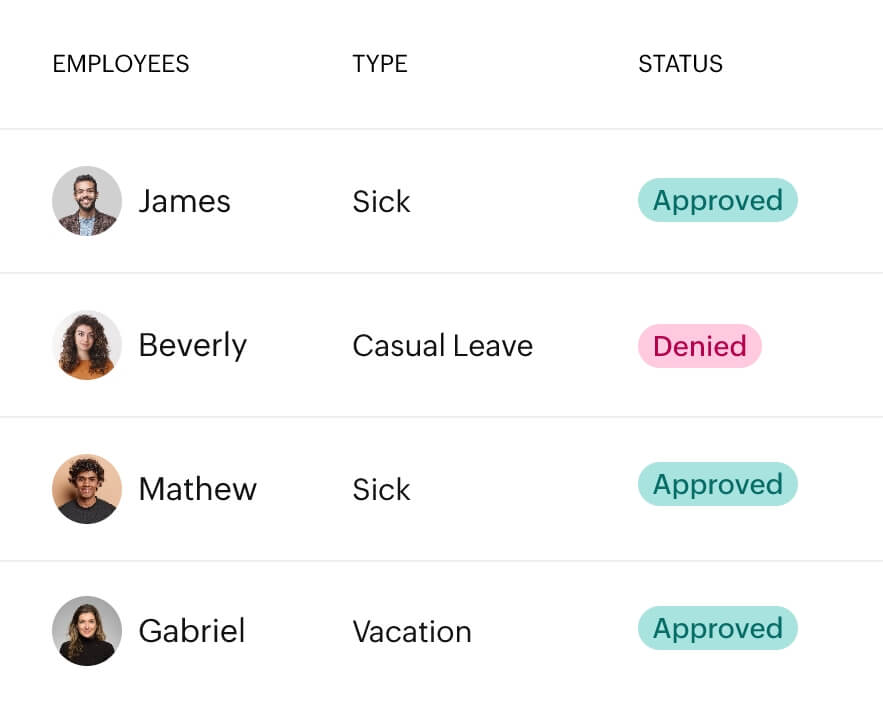Sort by the STATUS column header
883x704 pixels.
(x=680, y=63)
